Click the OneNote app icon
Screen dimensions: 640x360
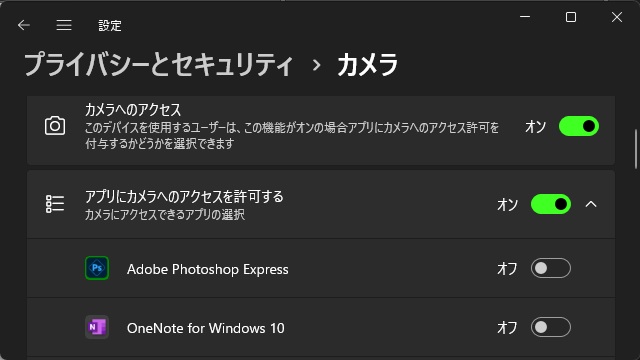coord(97,327)
